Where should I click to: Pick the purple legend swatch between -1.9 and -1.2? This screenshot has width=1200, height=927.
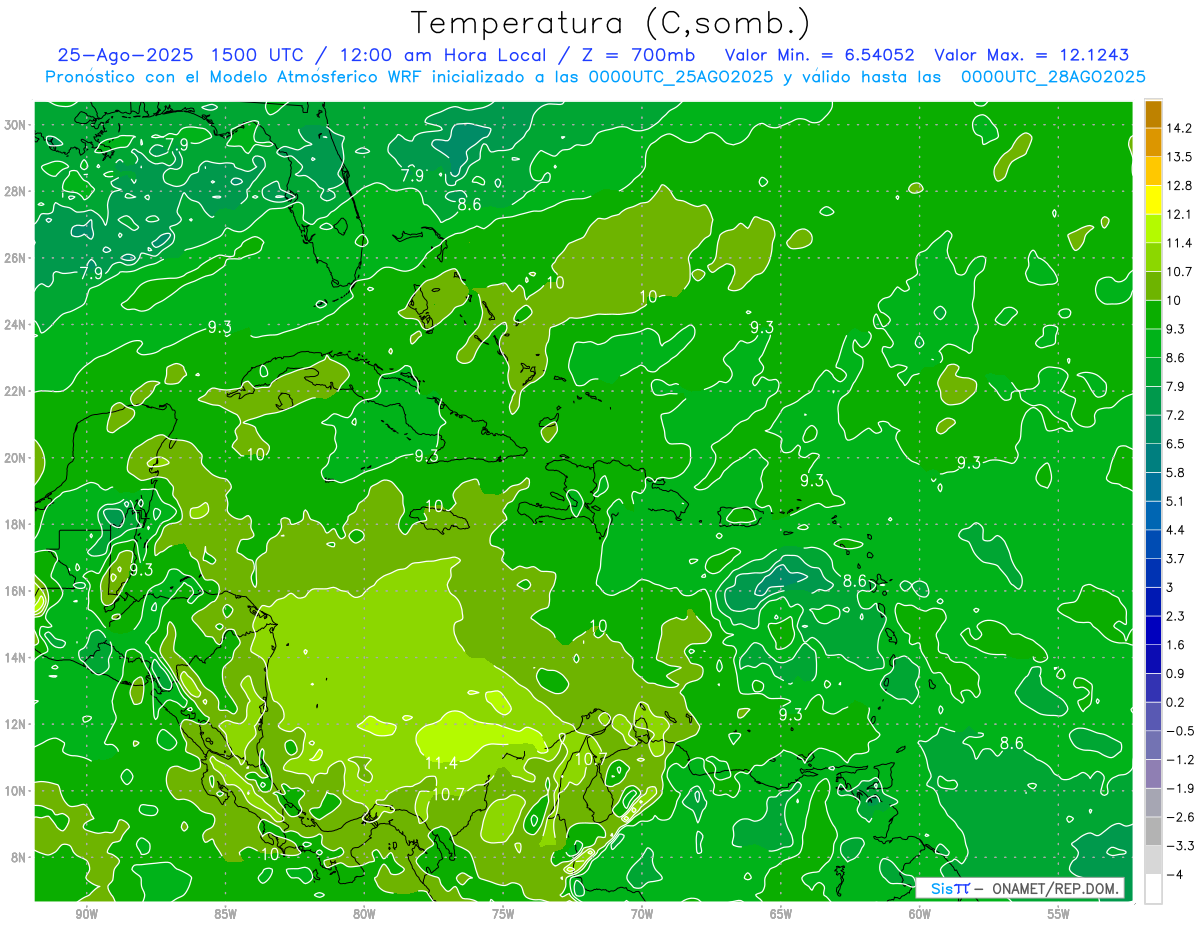[x=1153, y=773]
